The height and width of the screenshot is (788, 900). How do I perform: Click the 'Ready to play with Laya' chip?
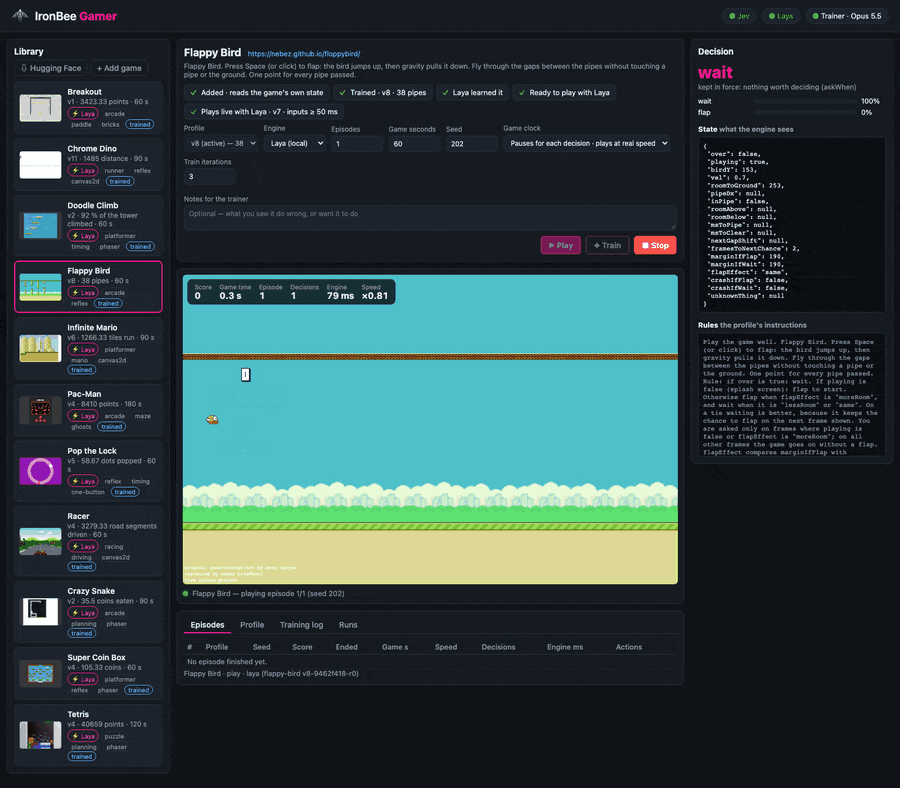pyautogui.click(x=564, y=92)
